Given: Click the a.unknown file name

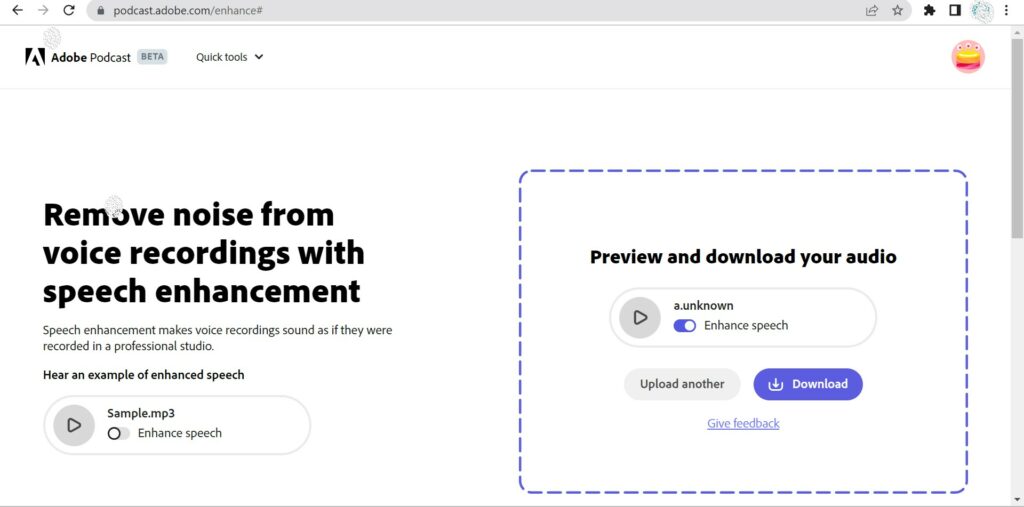Looking at the screenshot, I should point(703,305).
